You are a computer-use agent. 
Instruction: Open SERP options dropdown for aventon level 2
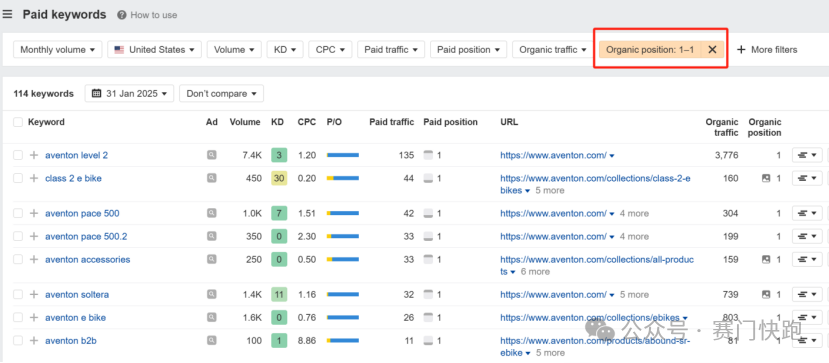point(807,155)
